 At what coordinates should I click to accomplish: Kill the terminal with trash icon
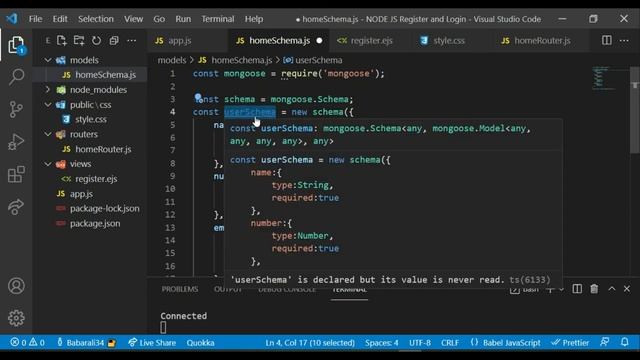(x=594, y=289)
